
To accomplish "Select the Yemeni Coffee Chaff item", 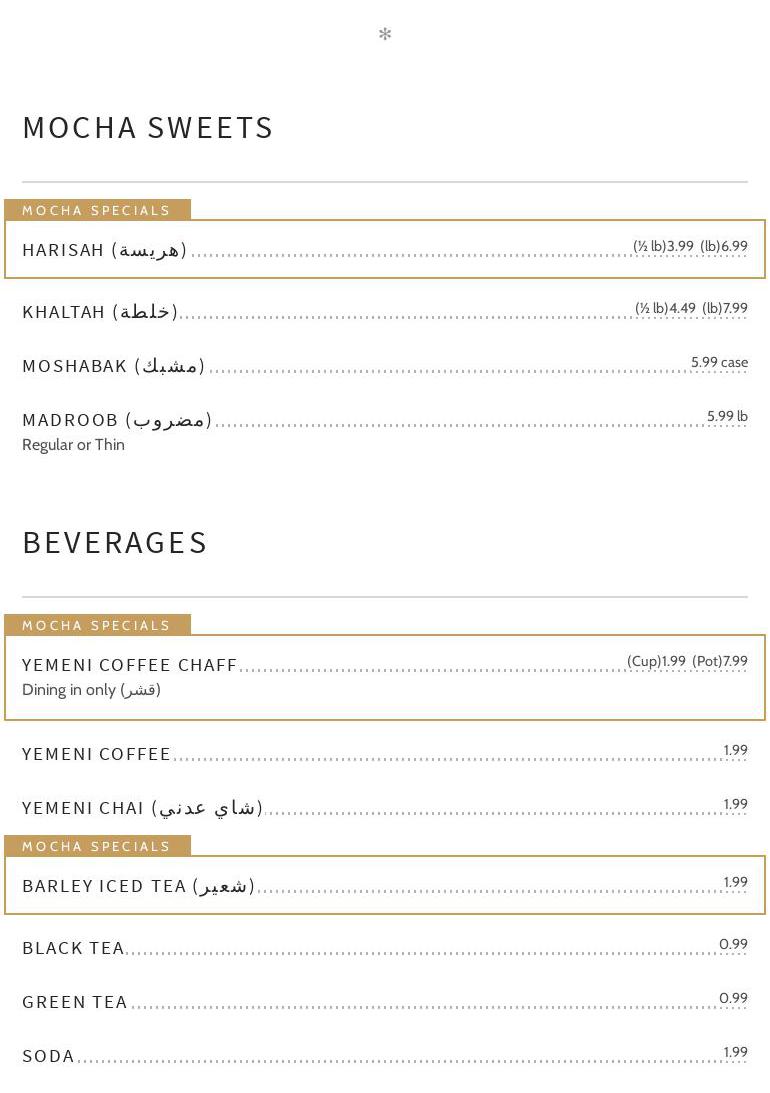I will click(x=130, y=665).
